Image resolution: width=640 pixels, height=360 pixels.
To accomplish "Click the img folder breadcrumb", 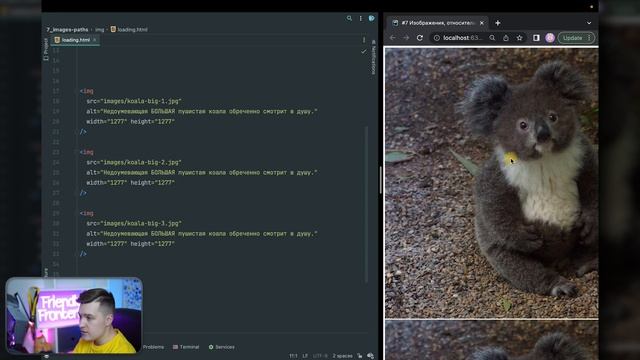I will [x=100, y=29].
